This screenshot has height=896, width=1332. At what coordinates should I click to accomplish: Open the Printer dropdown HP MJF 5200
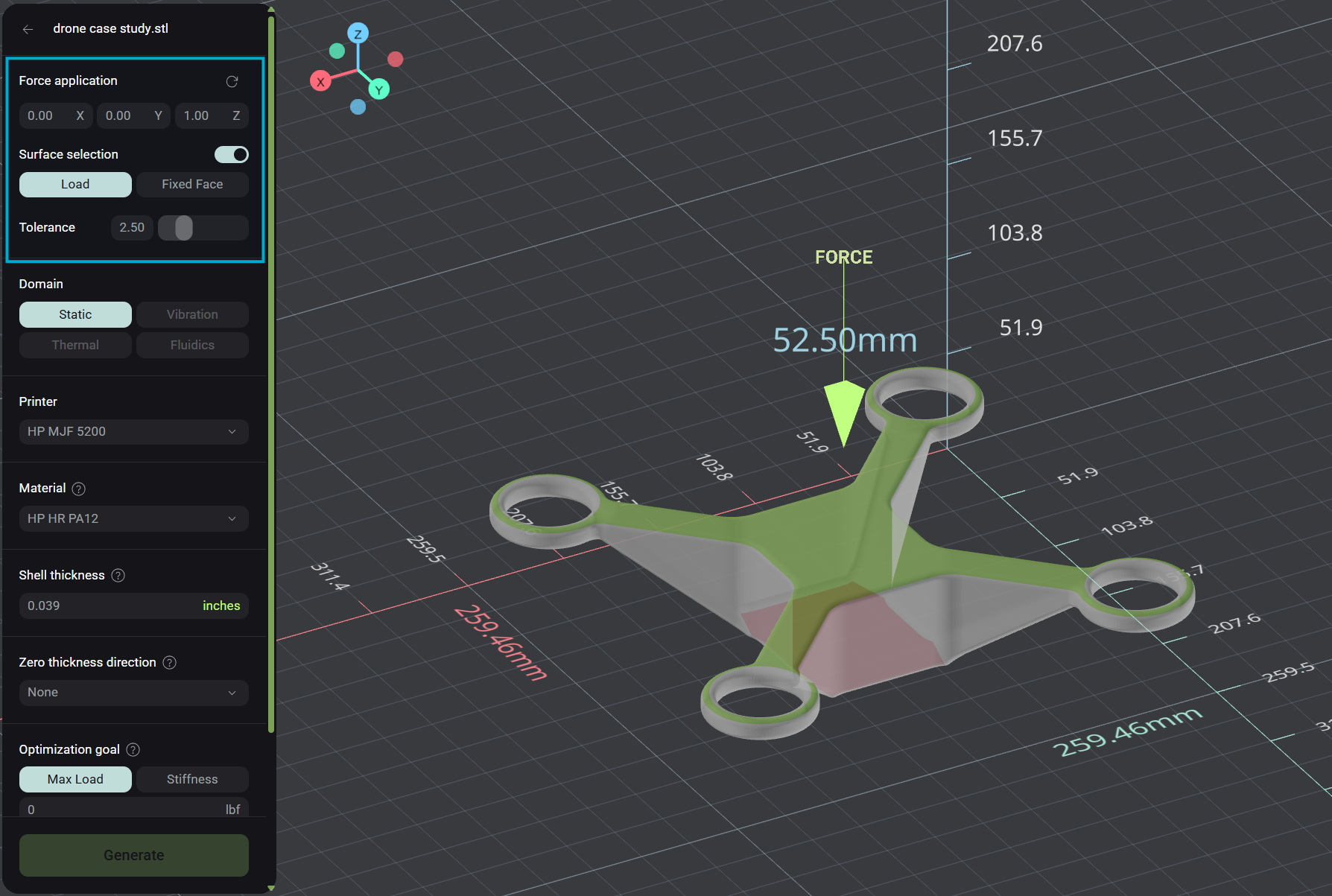point(134,432)
